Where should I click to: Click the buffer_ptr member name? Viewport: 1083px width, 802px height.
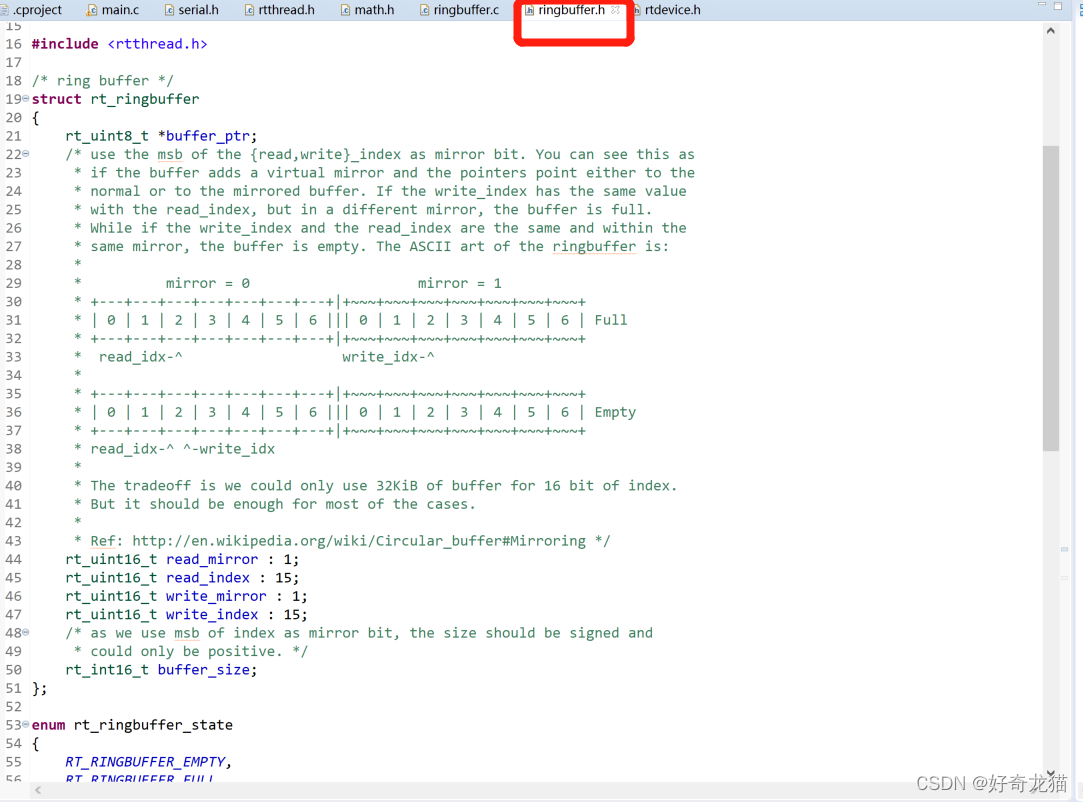(208, 136)
